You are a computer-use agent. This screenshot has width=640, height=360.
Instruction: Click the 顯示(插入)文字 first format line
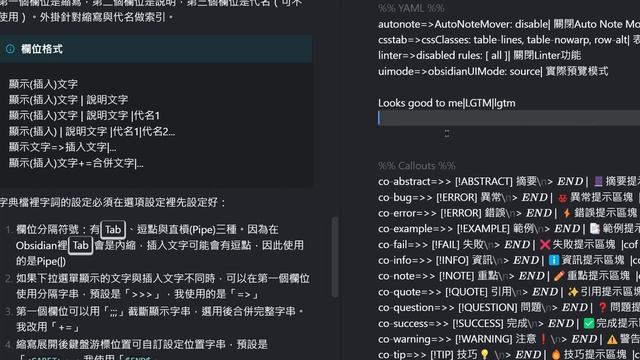pyautogui.click(x=43, y=84)
